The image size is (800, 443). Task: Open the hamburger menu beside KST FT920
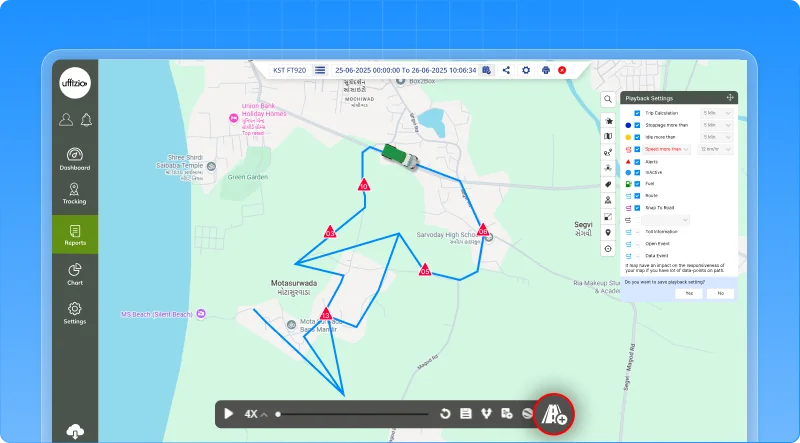pos(320,70)
